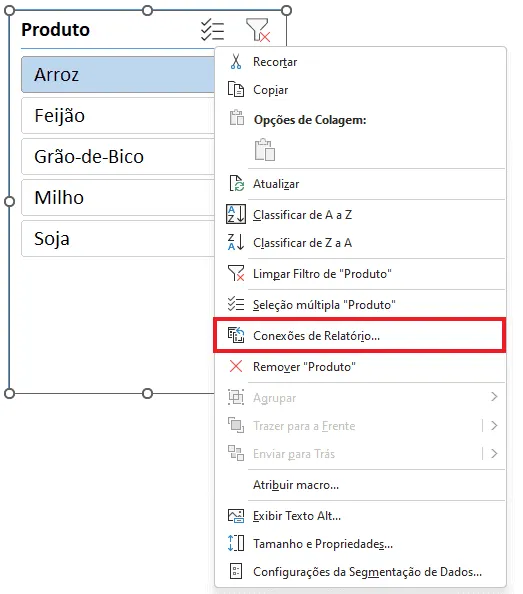This screenshot has height=594, width=523.
Task: Select the Feijão slicer button
Action: point(118,116)
